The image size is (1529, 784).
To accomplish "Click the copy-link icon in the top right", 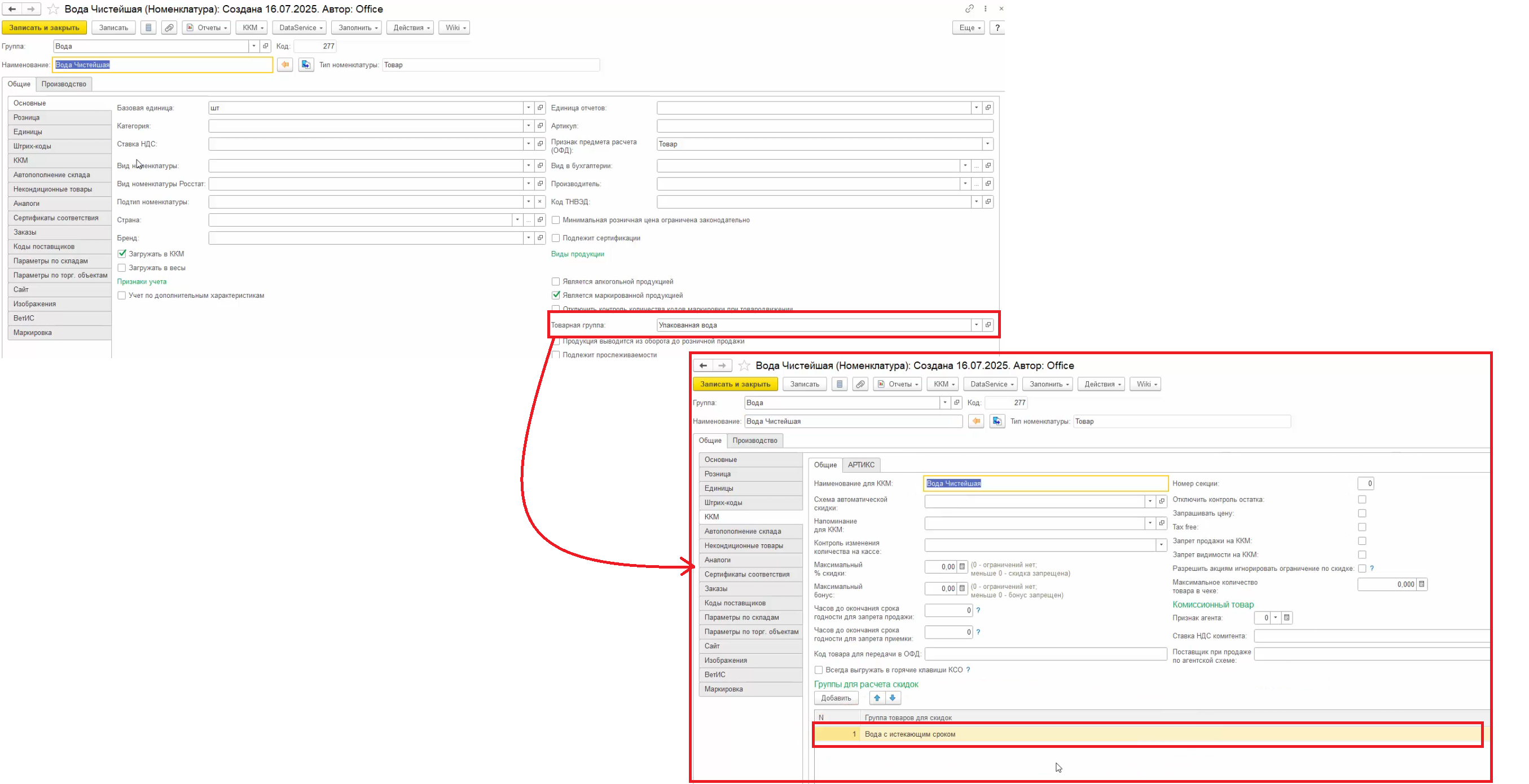I will point(969,8).
